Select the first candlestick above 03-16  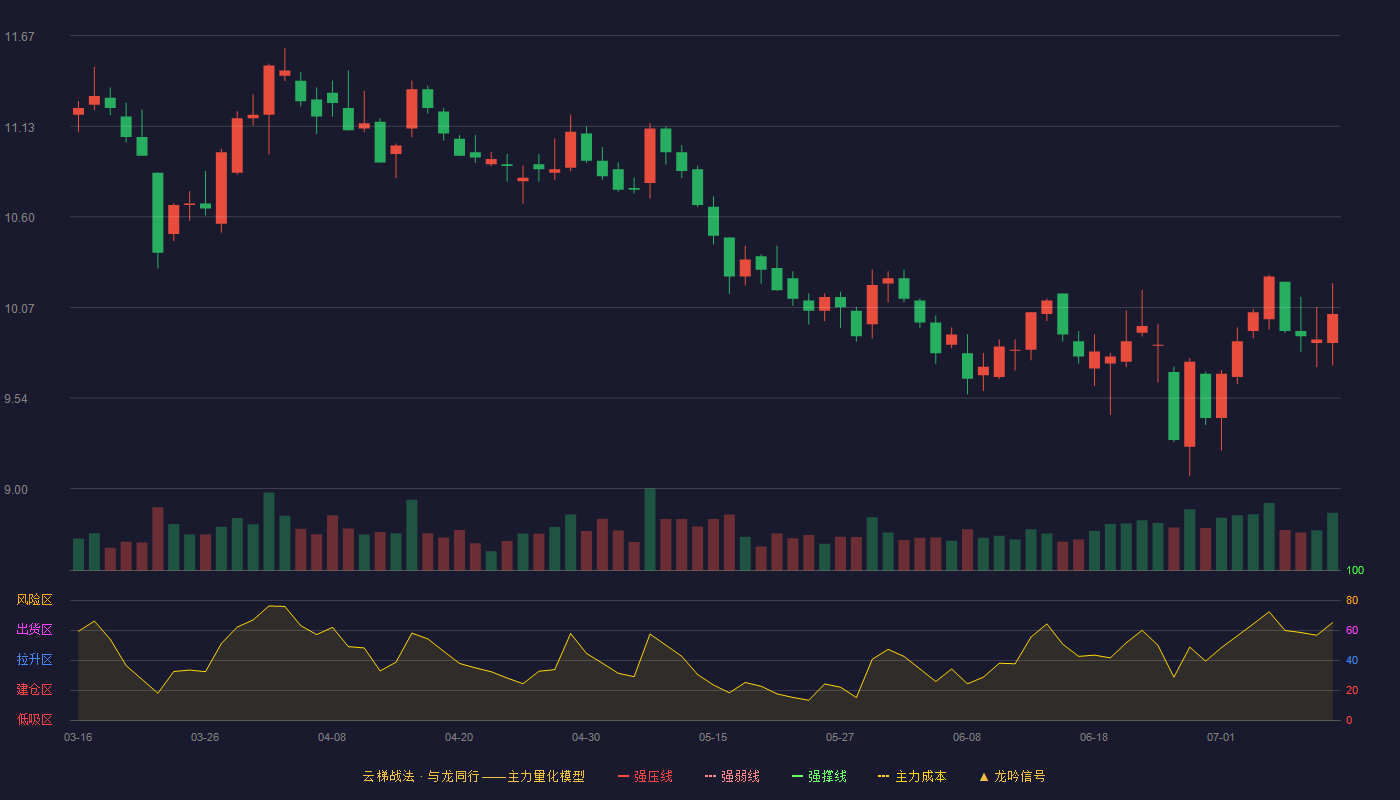78,112
